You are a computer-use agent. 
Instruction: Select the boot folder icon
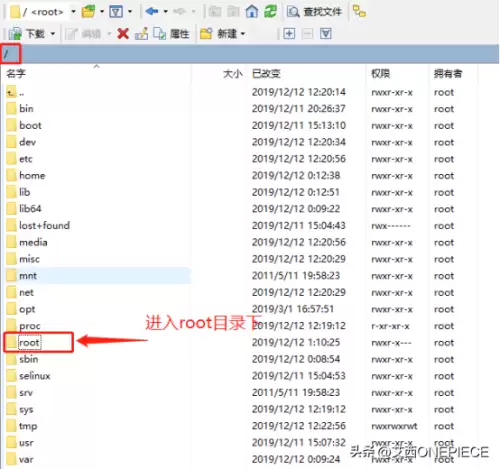(11, 125)
